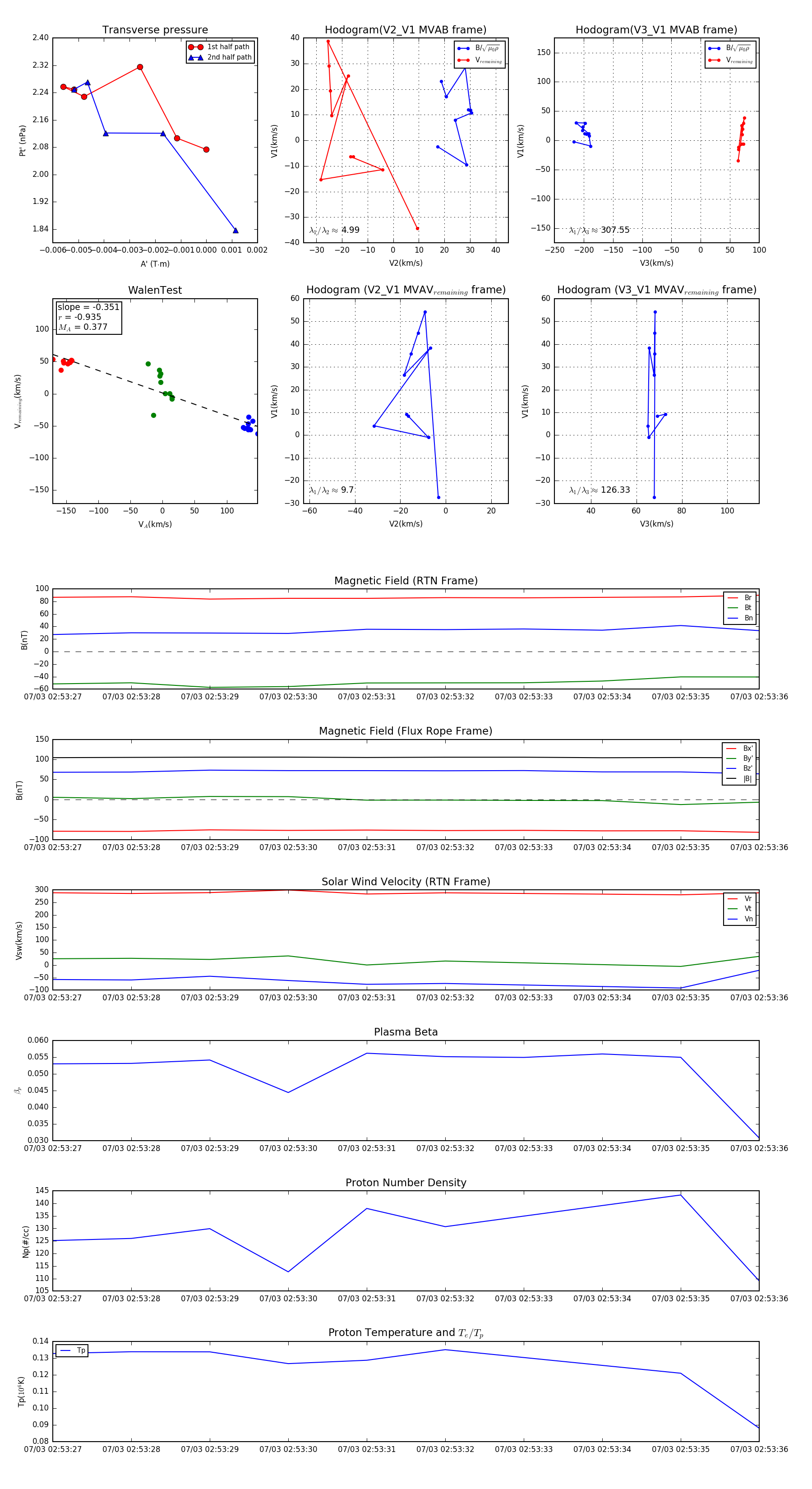Select the 'Transverse pressure' plot title
The image size is (812, 1489).
pos(155,30)
